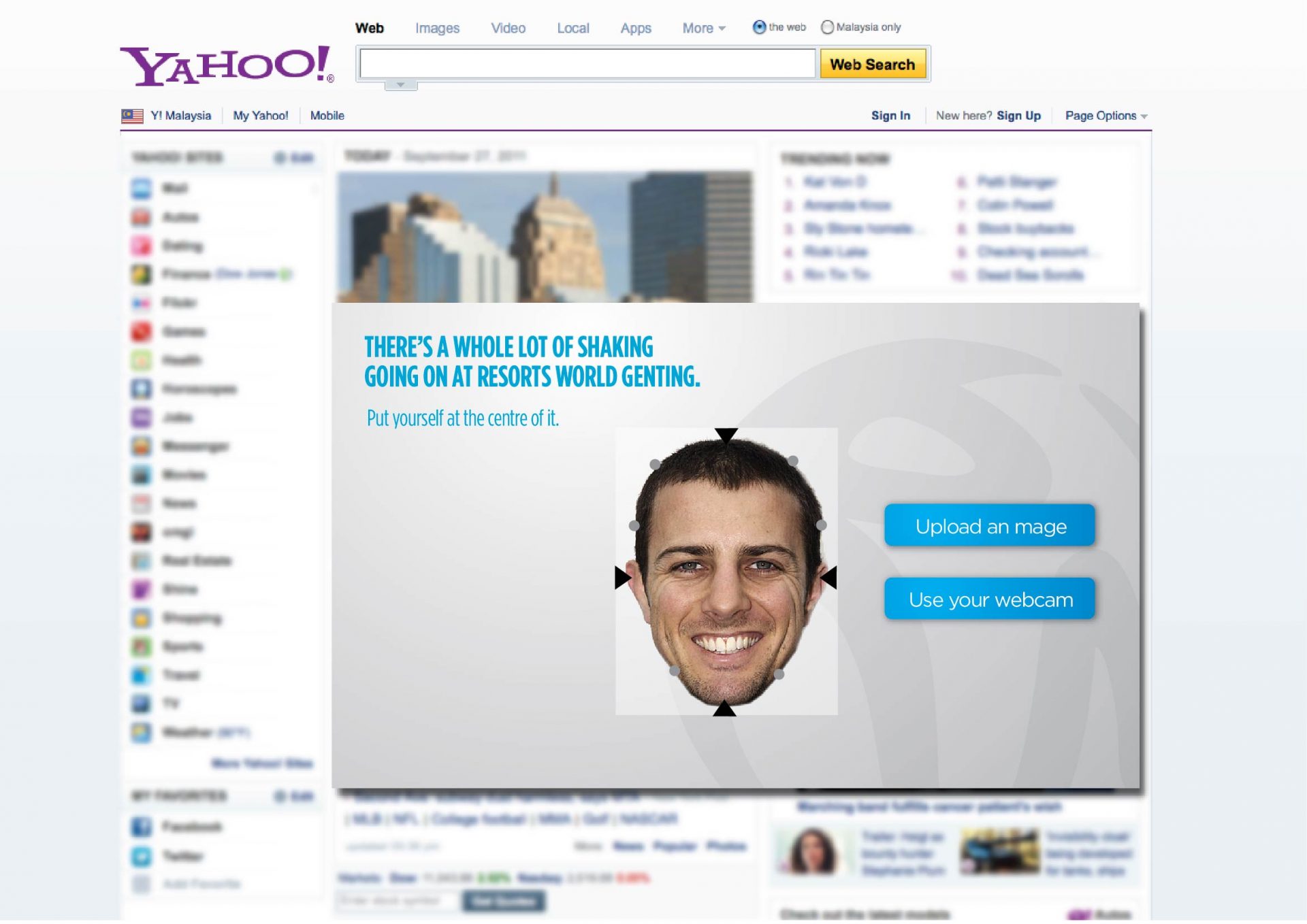Select "Malaysia only" radio button

(x=827, y=27)
